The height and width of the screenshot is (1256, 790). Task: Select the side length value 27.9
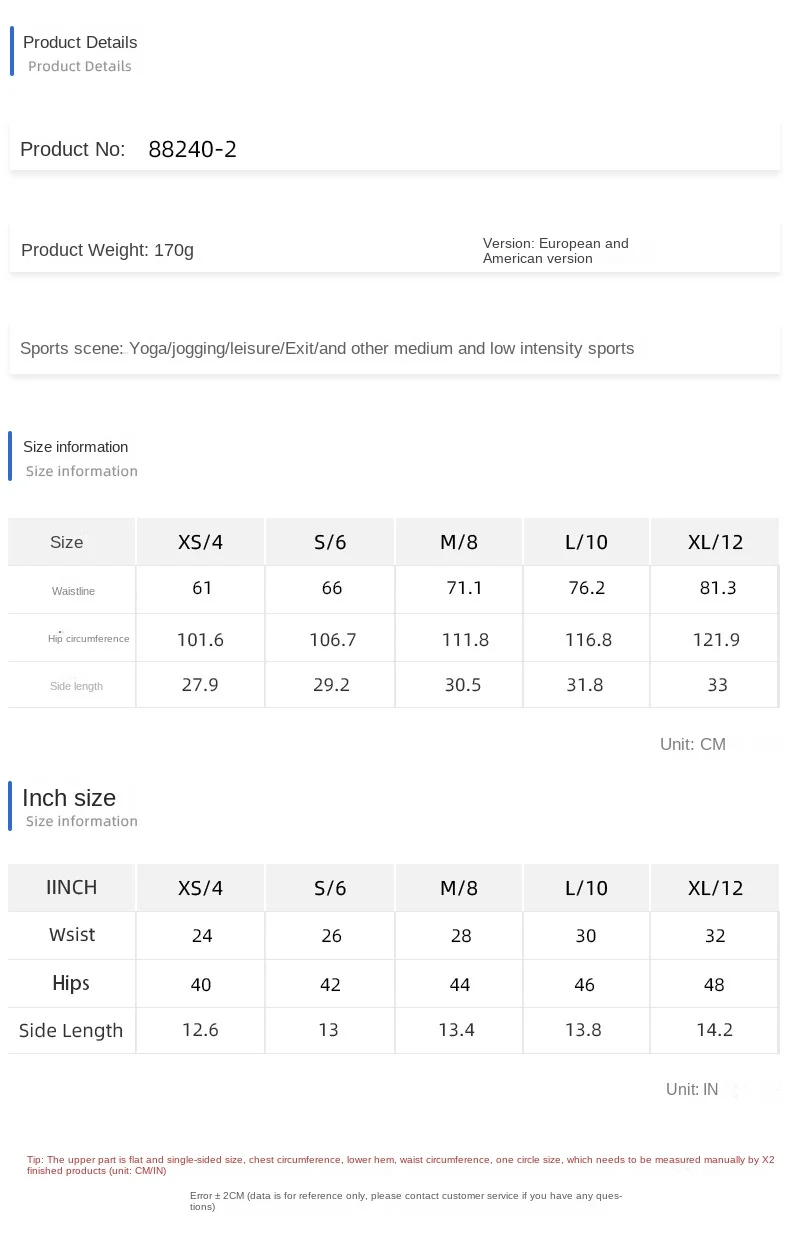199,685
